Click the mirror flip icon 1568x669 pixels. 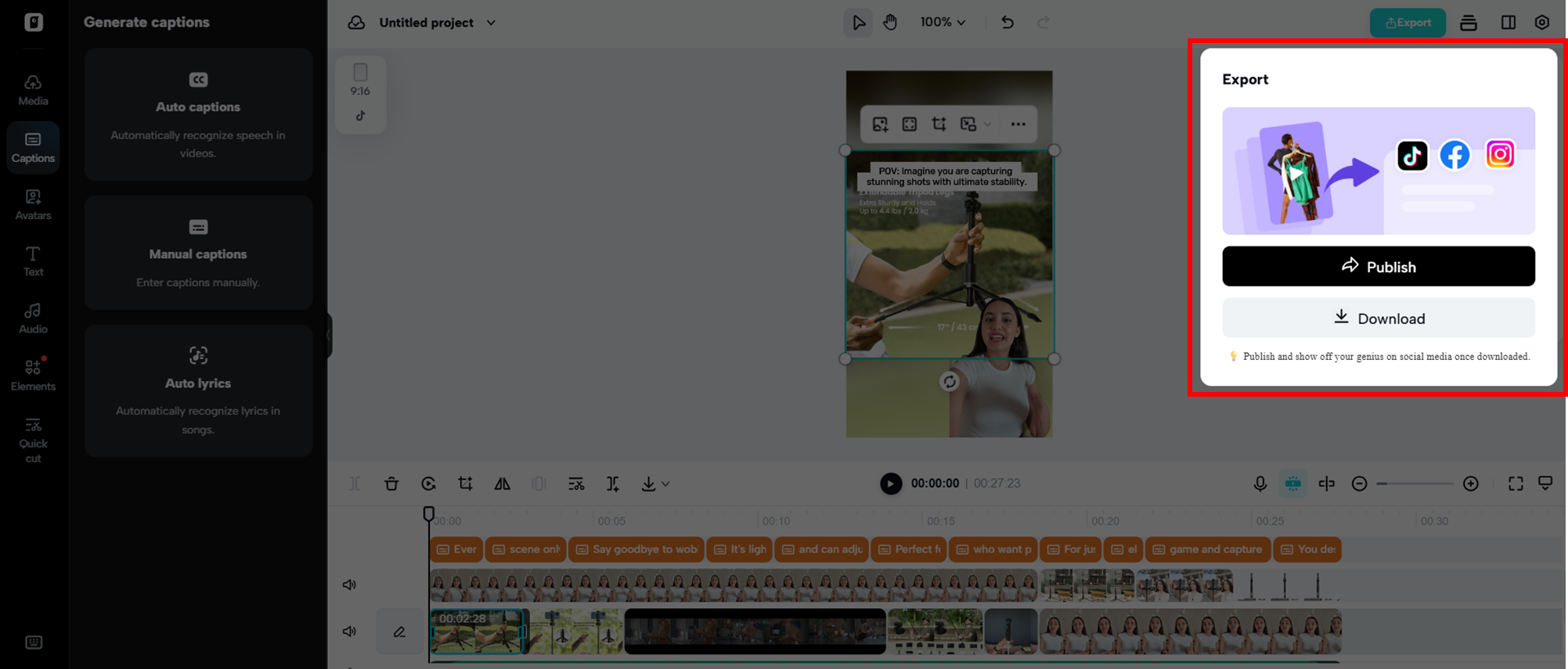click(502, 484)
